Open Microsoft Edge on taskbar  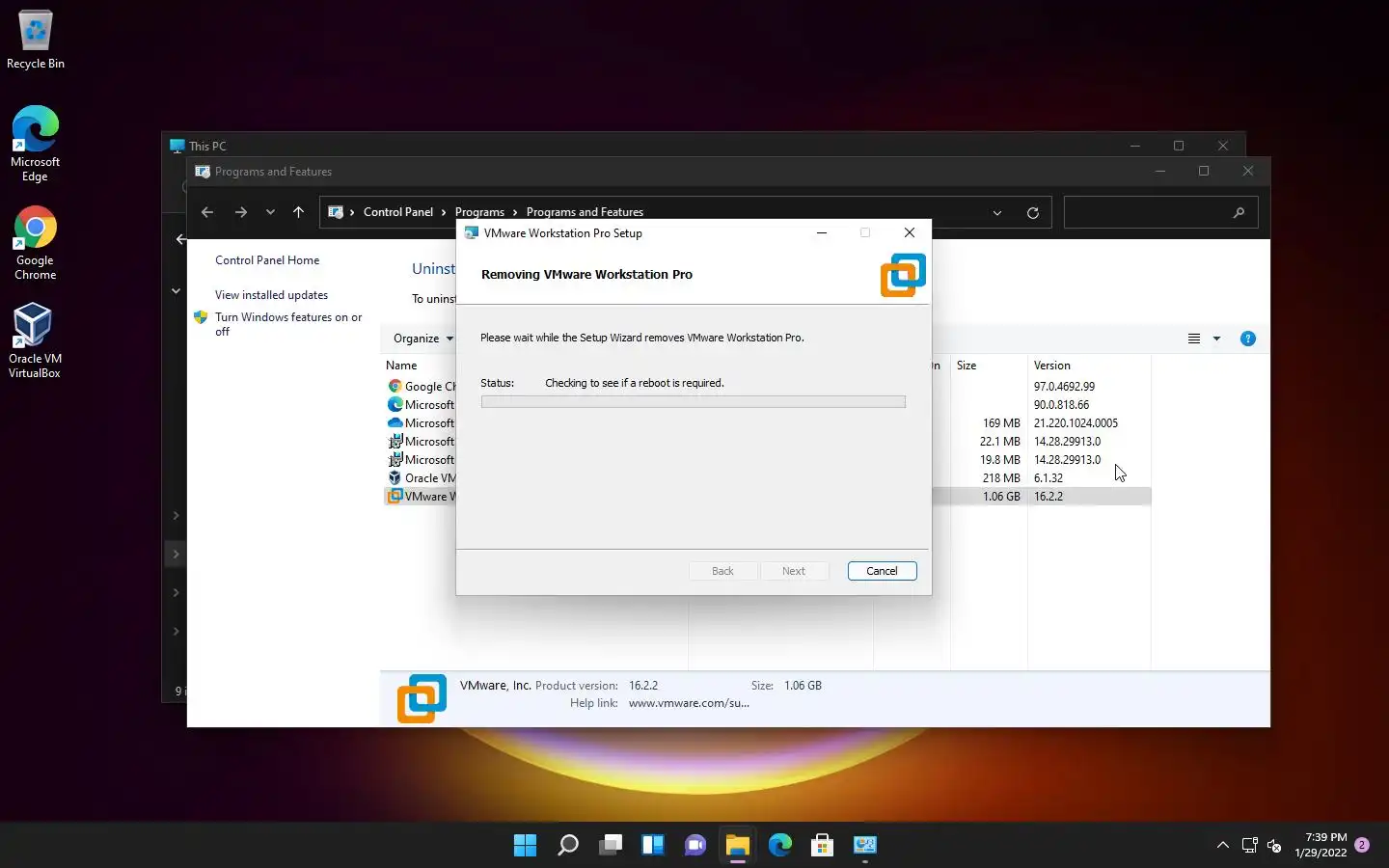coord(780,845)
